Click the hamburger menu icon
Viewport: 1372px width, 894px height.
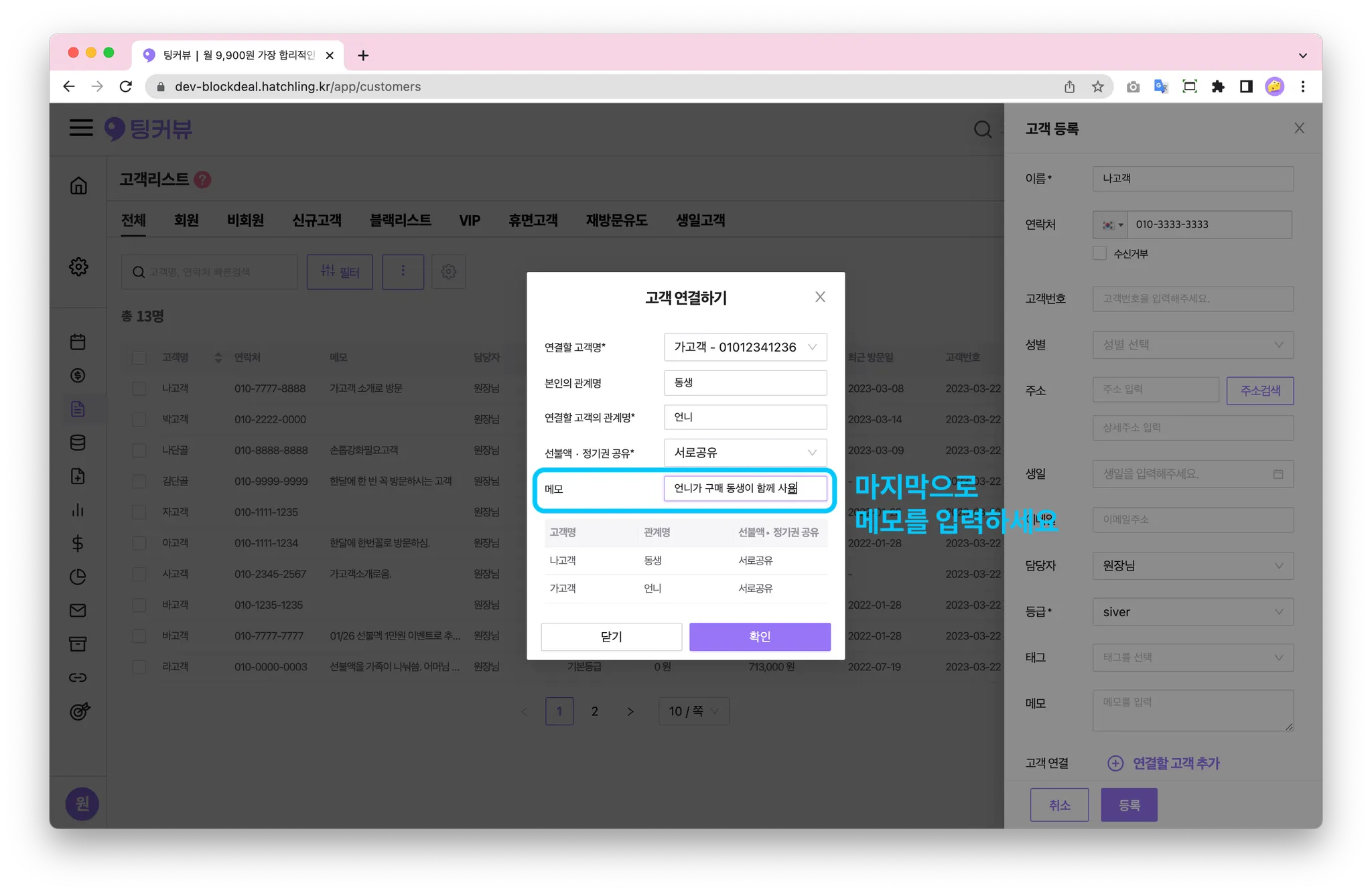point(81,128)
